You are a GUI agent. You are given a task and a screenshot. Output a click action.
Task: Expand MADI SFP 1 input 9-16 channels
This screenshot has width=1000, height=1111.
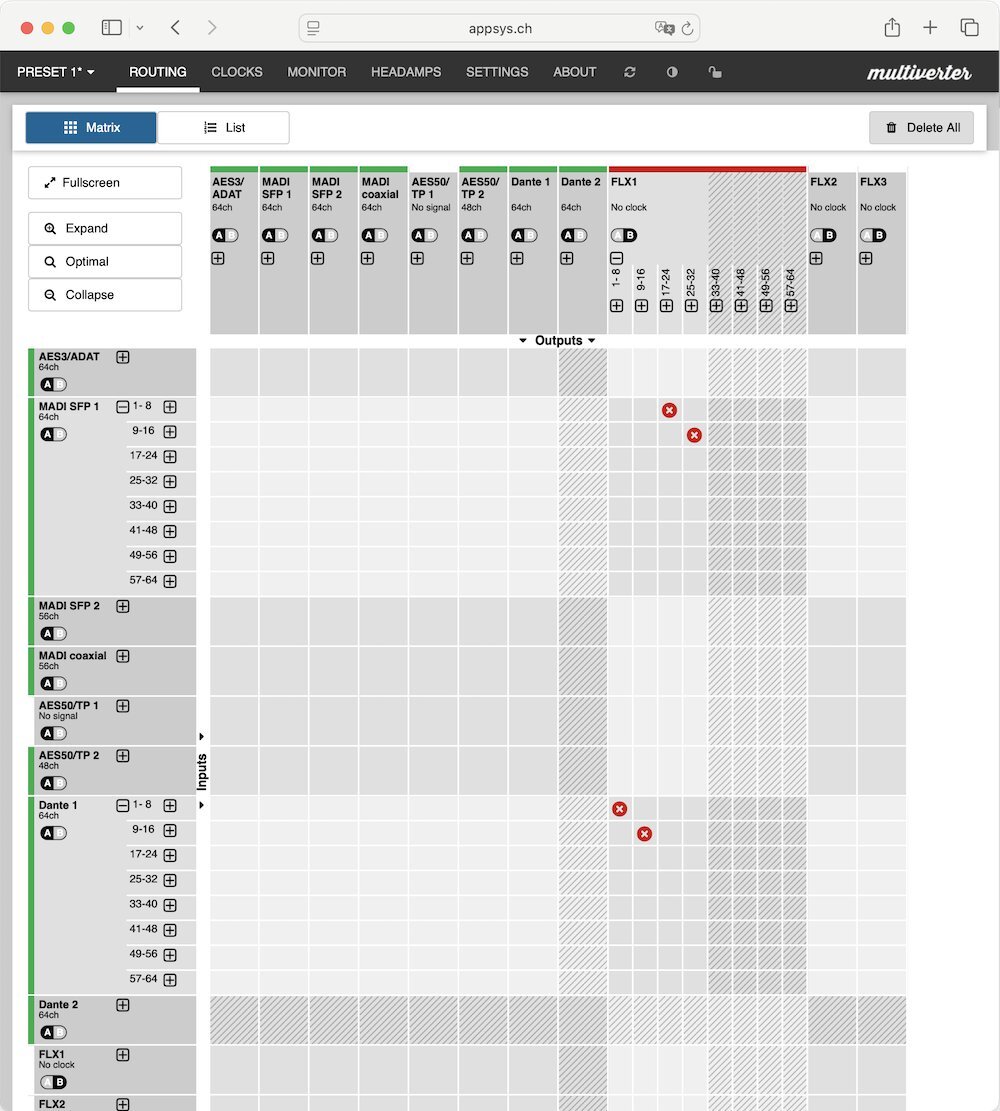tap(170, 432)
